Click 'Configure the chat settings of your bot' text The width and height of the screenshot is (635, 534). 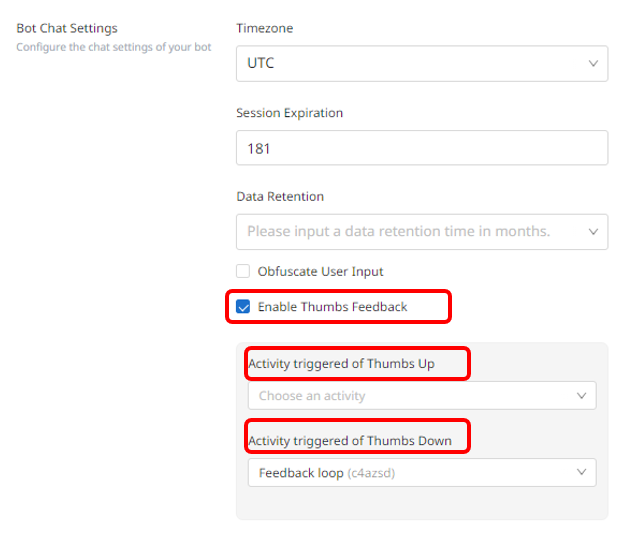click(114, 47)
